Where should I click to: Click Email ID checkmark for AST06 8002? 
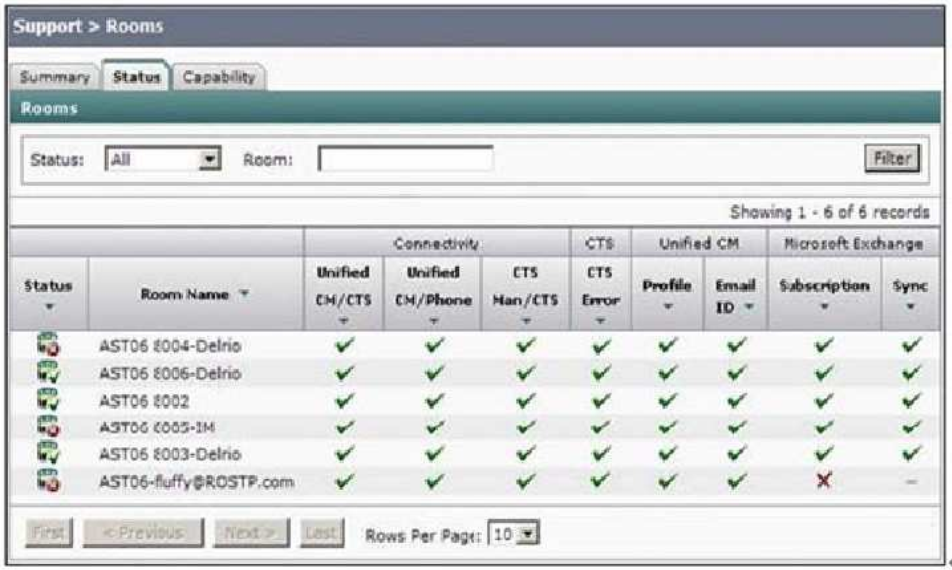coord(736,400)
